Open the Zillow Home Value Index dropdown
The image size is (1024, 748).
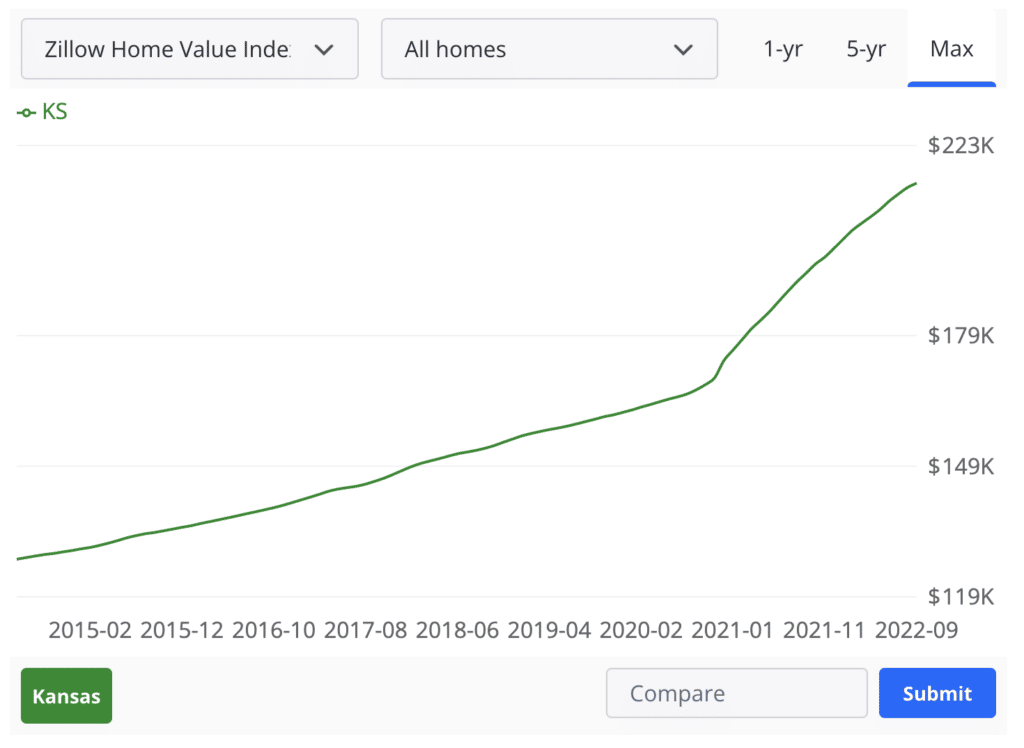(189, 49)
